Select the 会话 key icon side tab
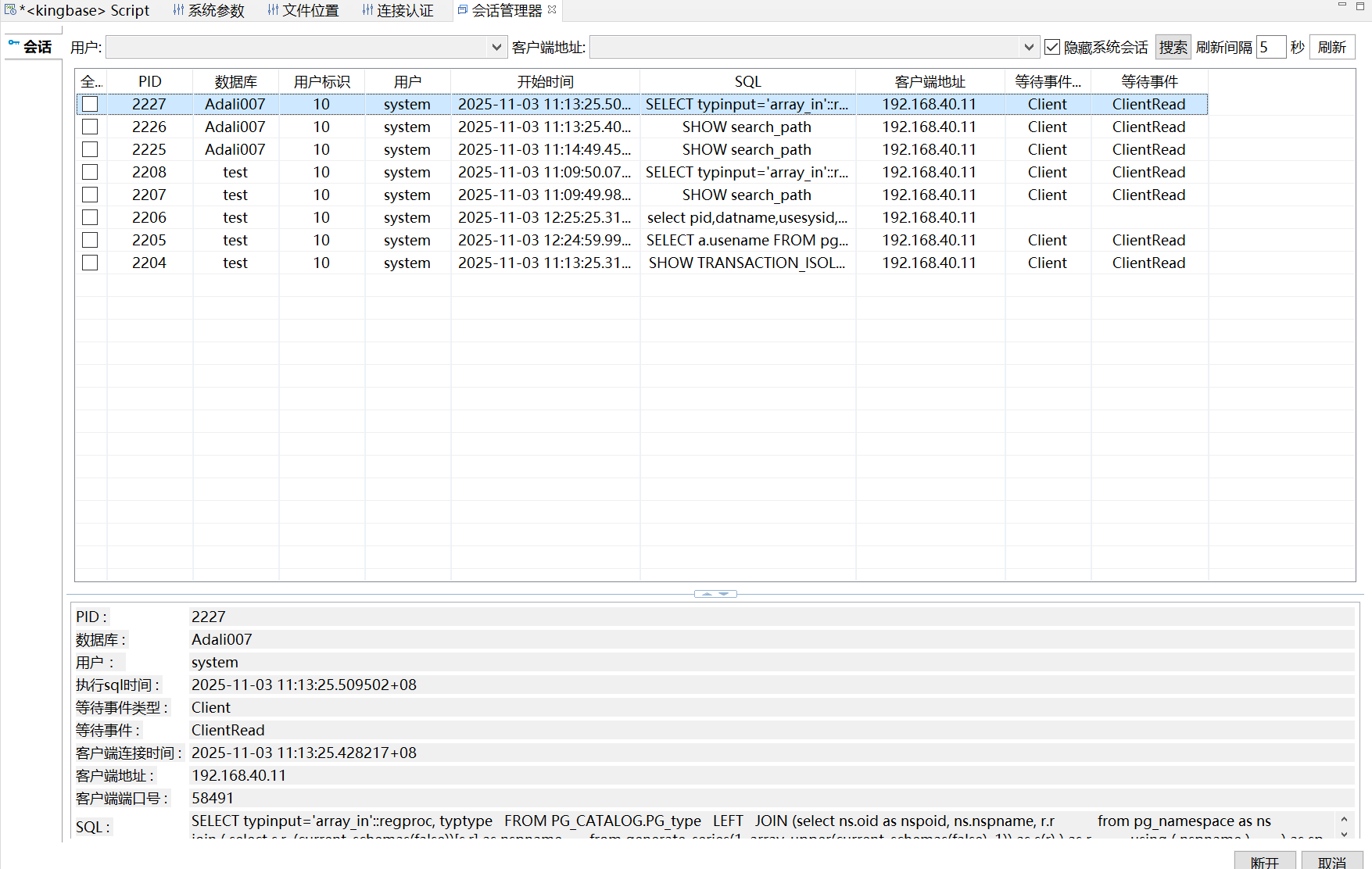 30,47
